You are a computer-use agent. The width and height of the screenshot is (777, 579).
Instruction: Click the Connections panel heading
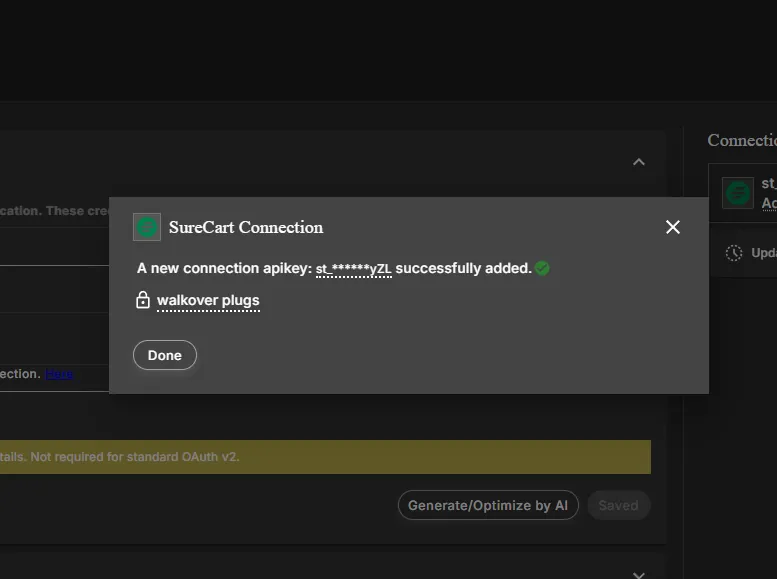pos(741,141)
